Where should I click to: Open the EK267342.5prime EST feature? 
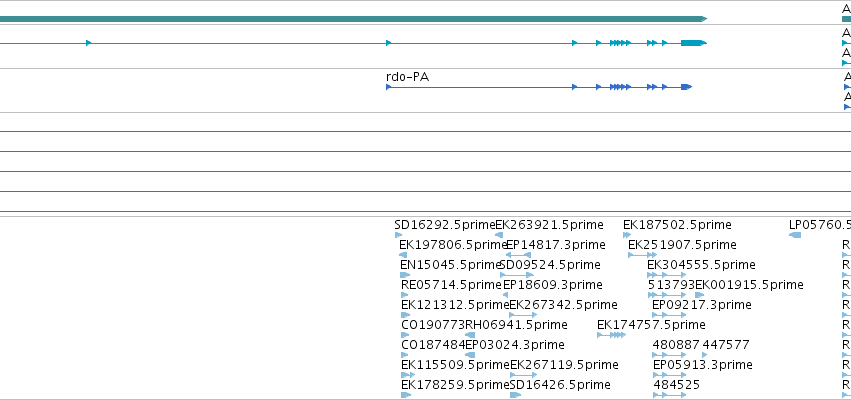(x=523, y=315)
